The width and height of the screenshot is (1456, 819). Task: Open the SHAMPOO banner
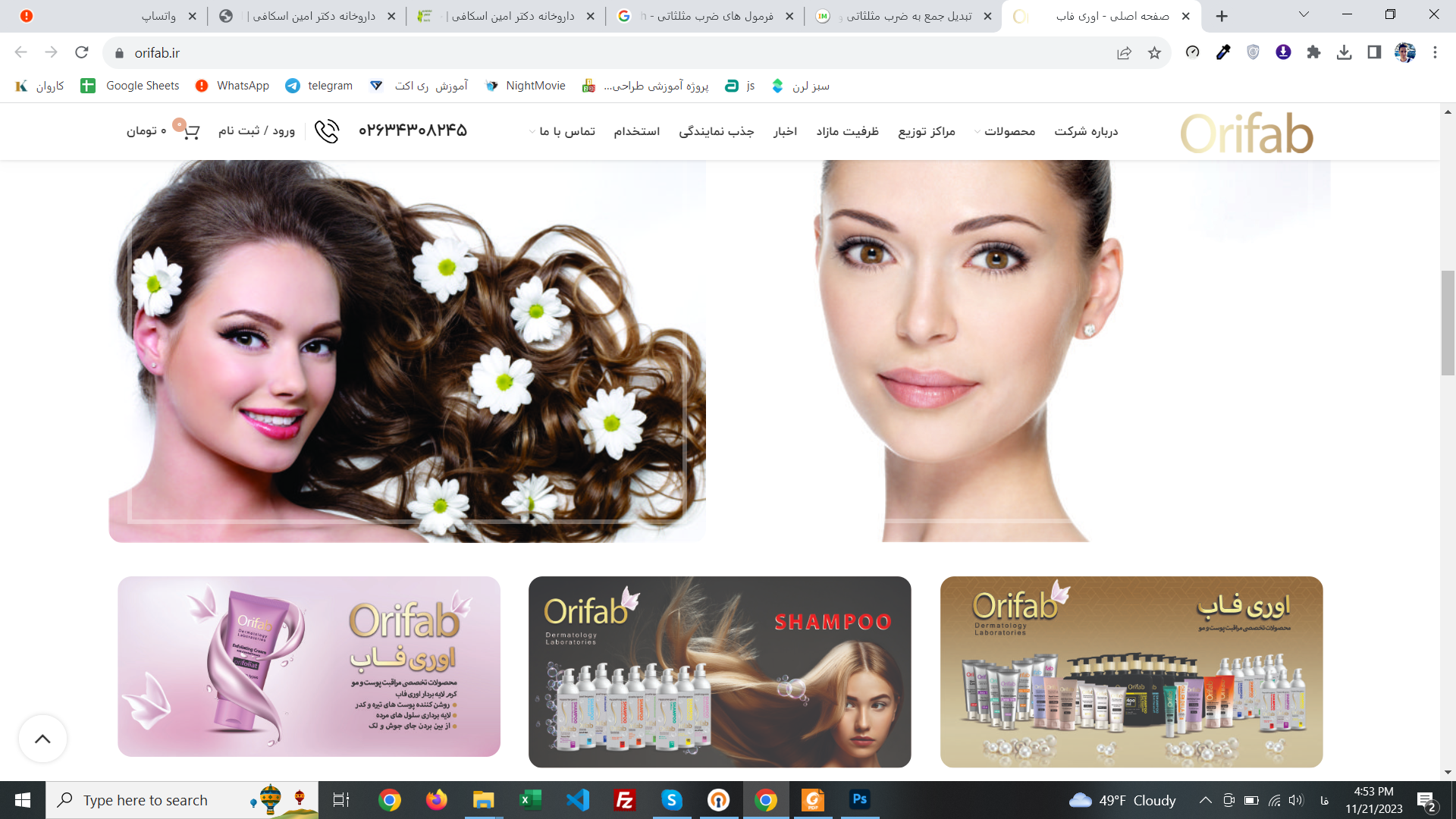720,672
